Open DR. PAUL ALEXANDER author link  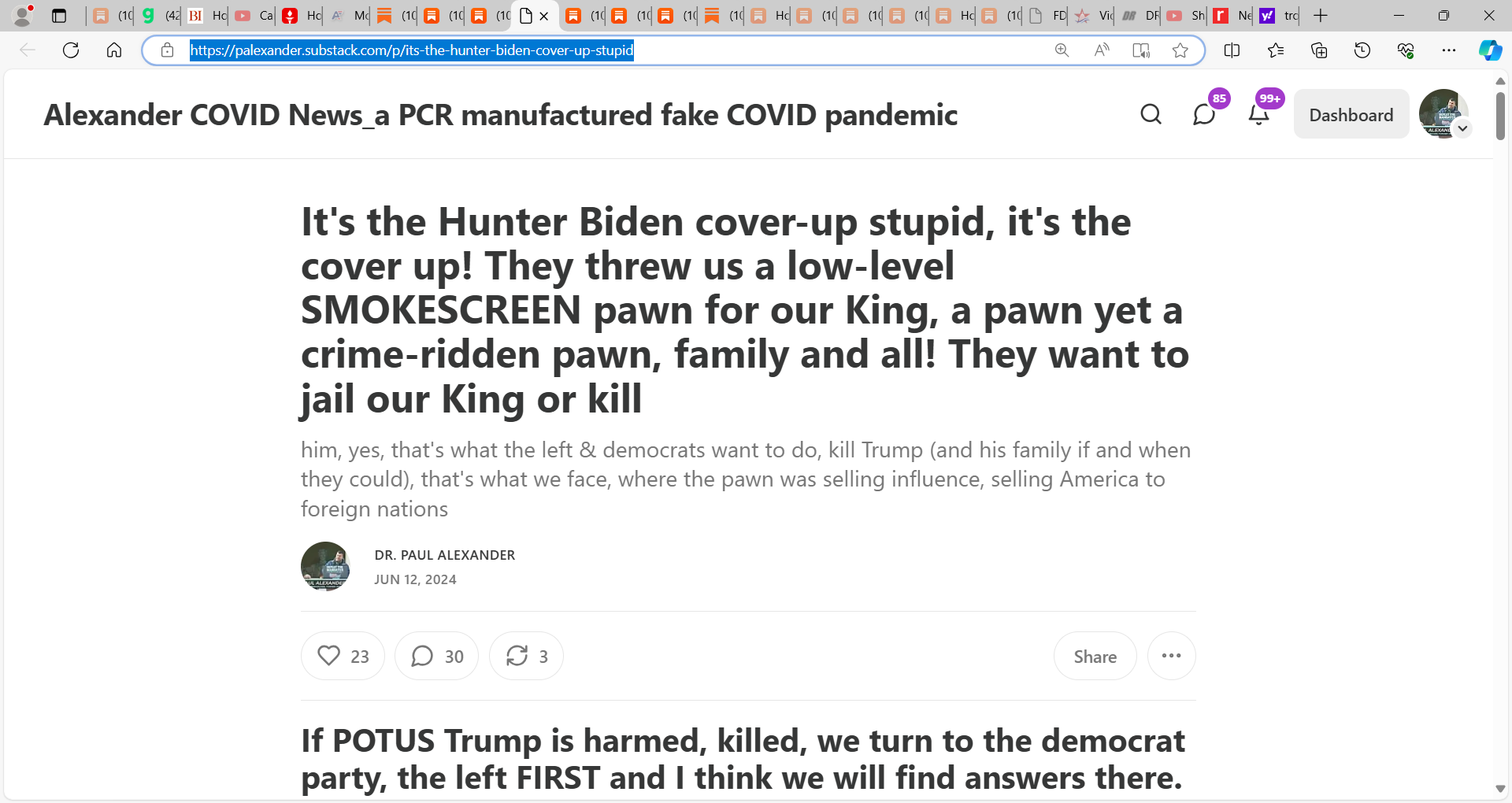[x=445, y=555]
